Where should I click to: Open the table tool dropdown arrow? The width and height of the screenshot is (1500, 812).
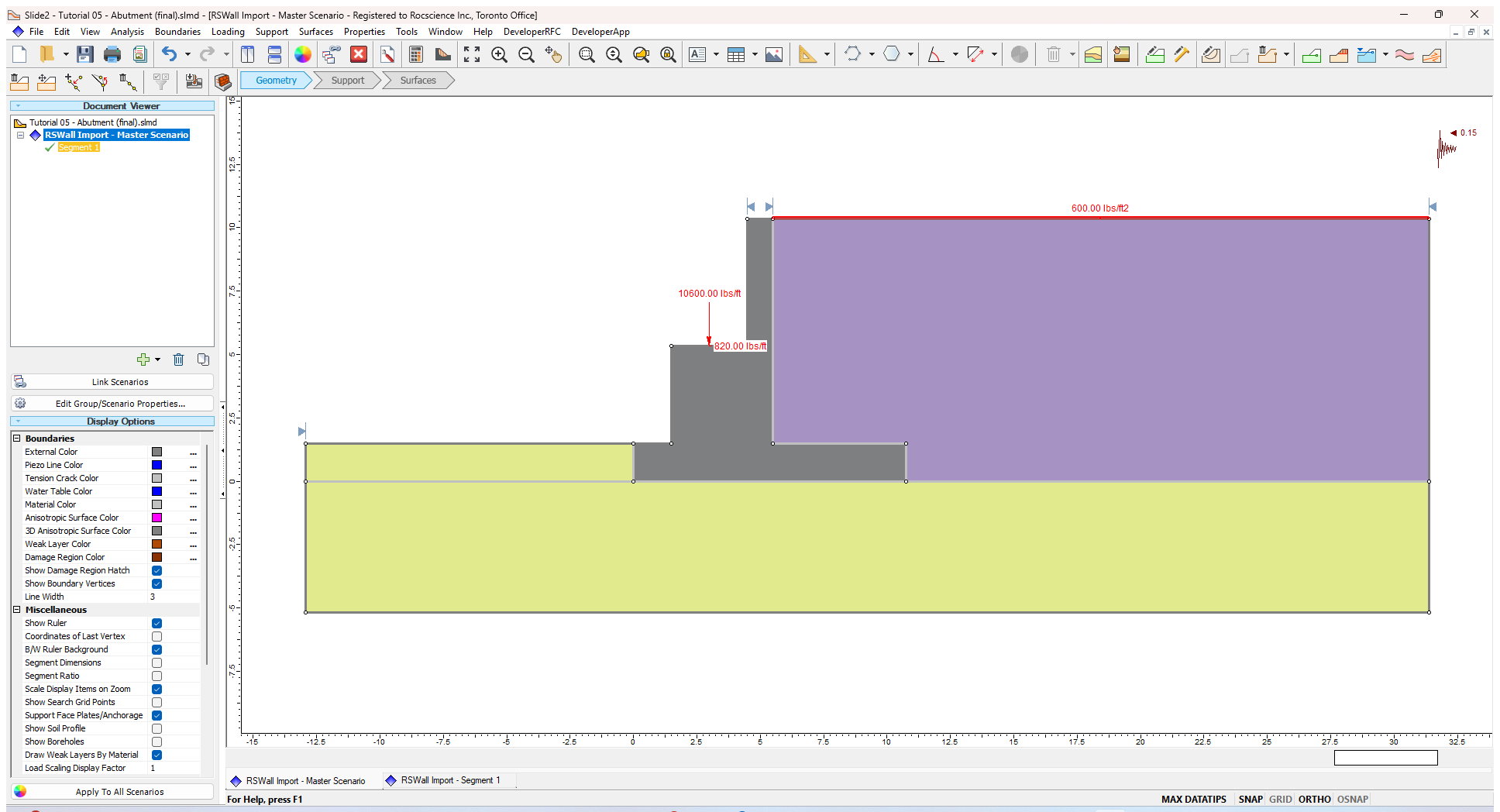click(755, 54)
